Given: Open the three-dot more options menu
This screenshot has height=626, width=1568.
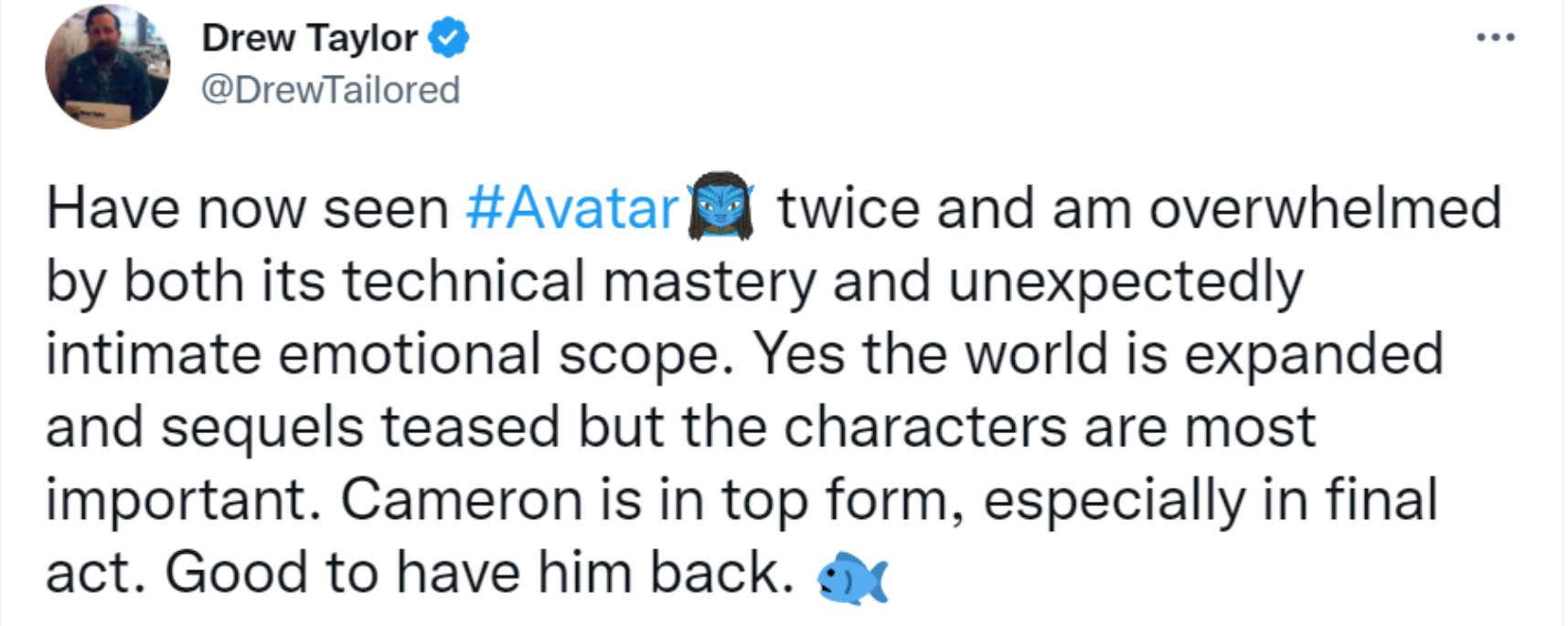Looking at the screenshot, I should [1495, 38].
